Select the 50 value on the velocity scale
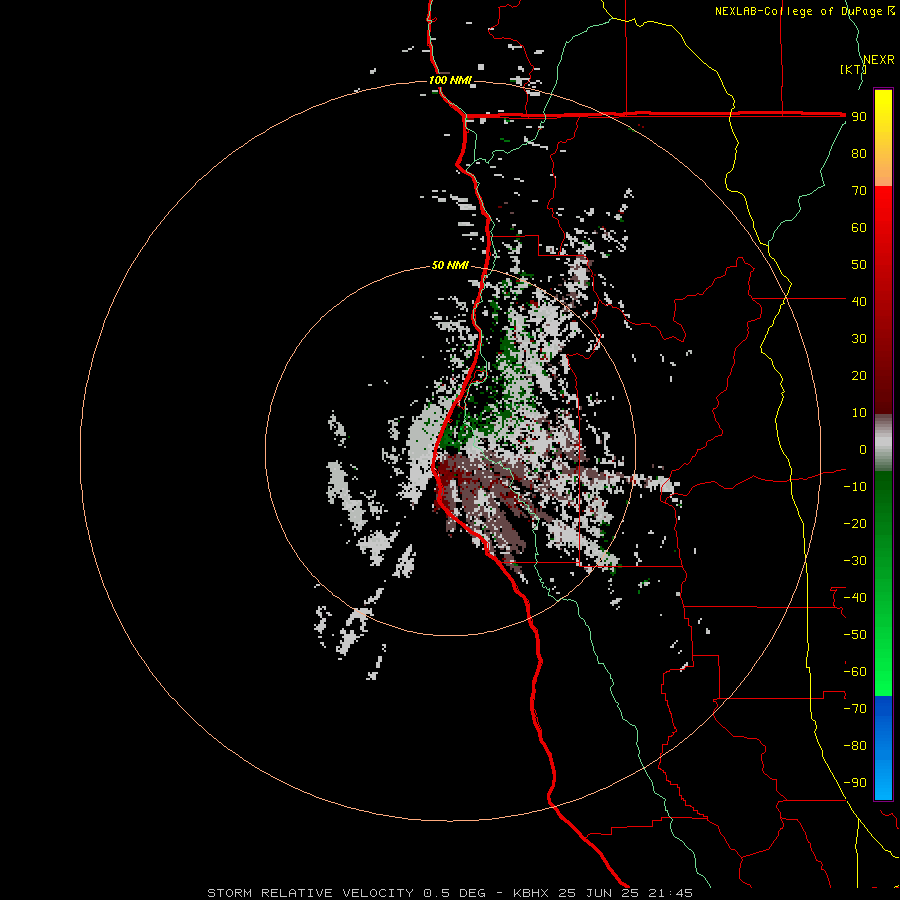Viewport: 900px width, 900px height. point(859,265)
